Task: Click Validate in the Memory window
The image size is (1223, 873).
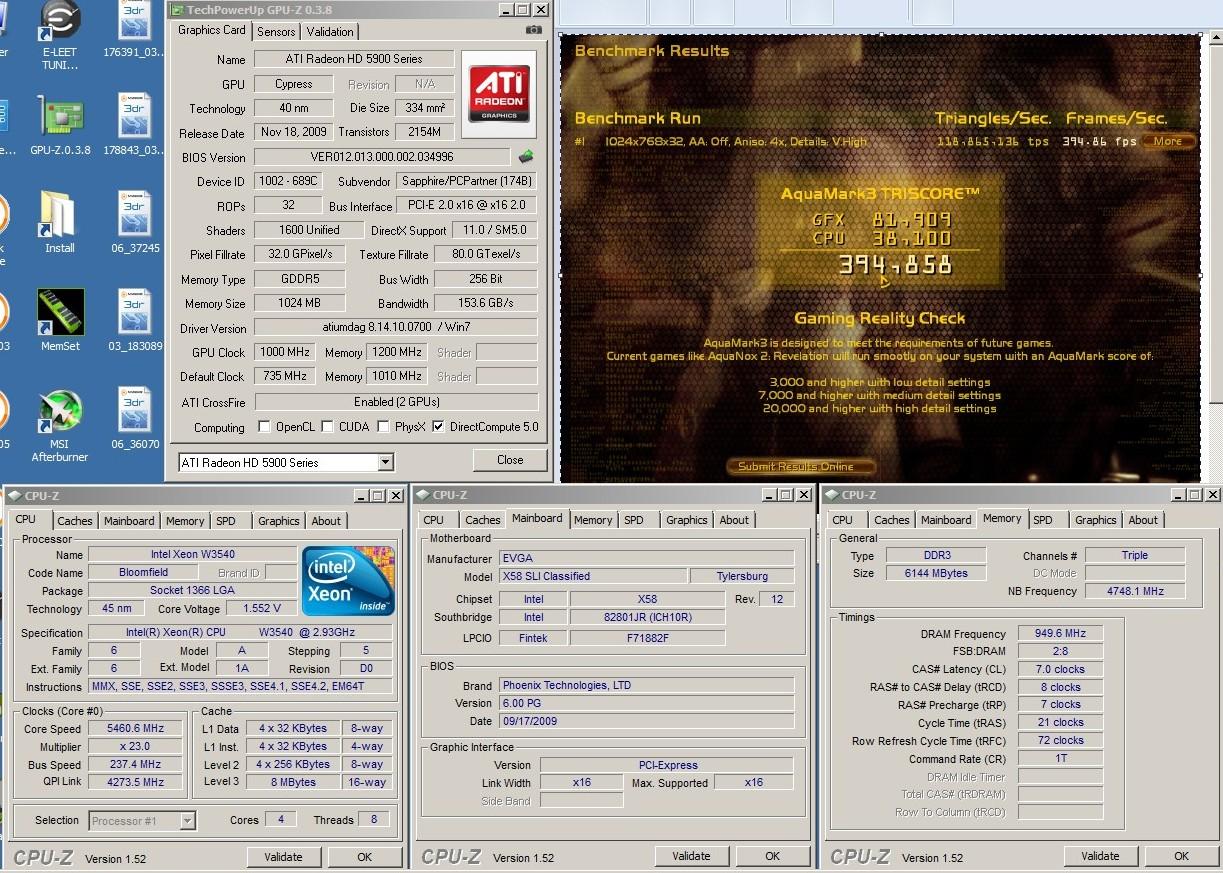Action: [x=1100, y=856]
